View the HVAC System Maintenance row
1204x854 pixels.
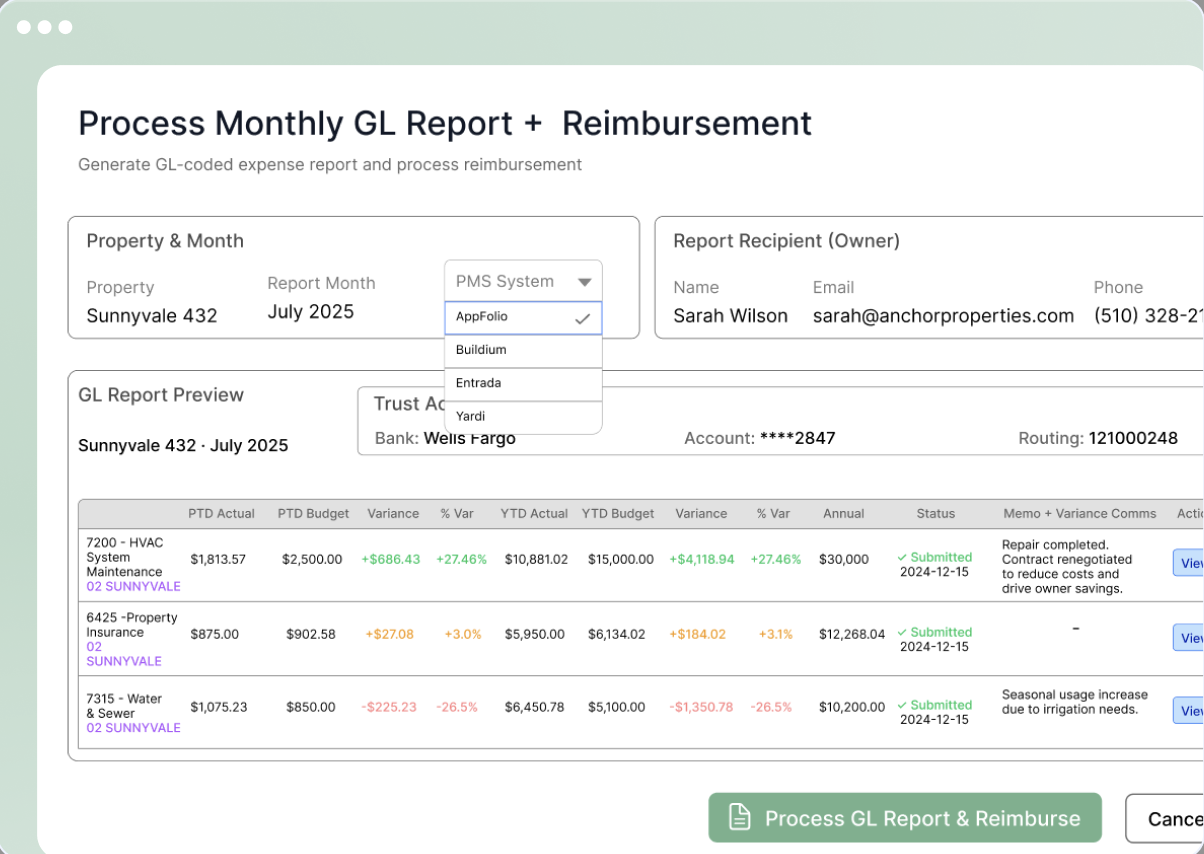(x=1188, y=563)
